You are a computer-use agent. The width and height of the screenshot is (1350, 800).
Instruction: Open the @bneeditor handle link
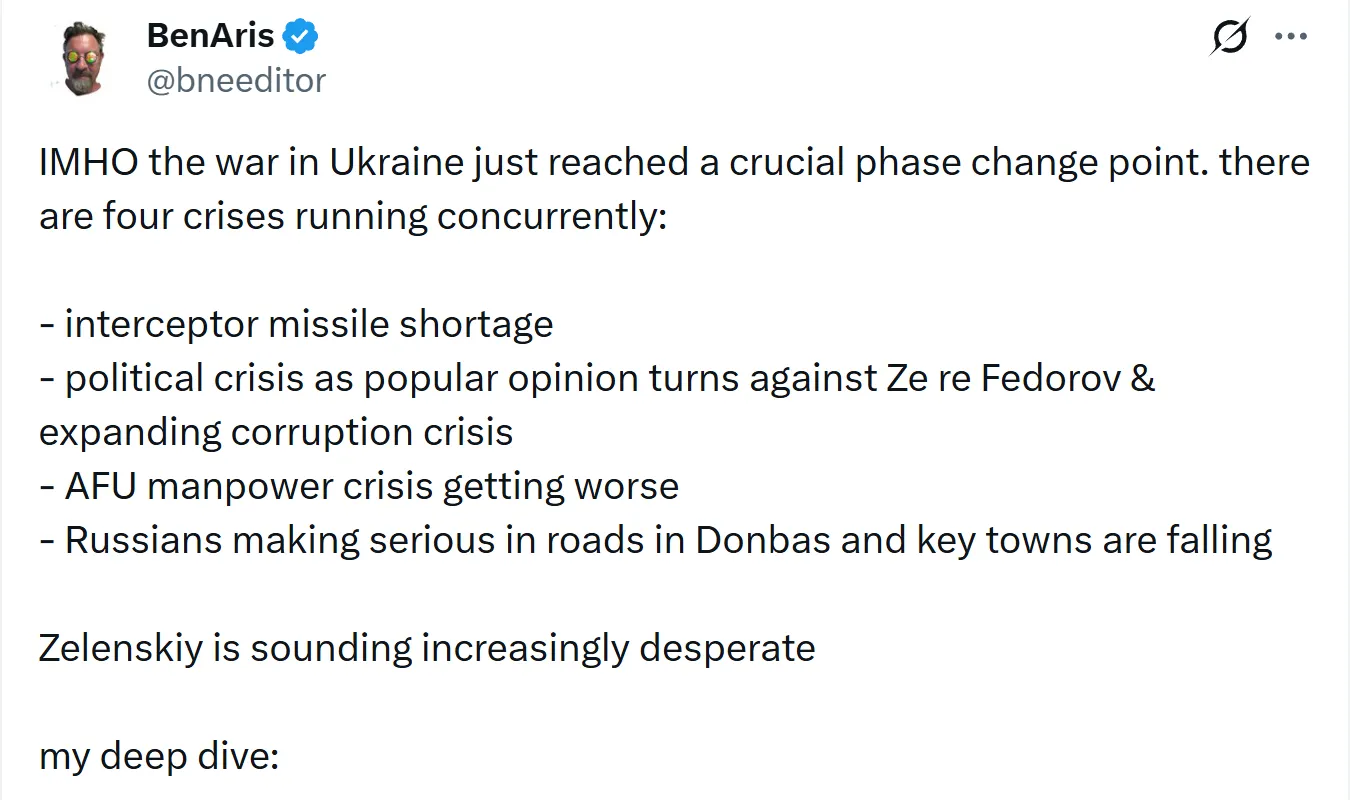click(236, 80)
